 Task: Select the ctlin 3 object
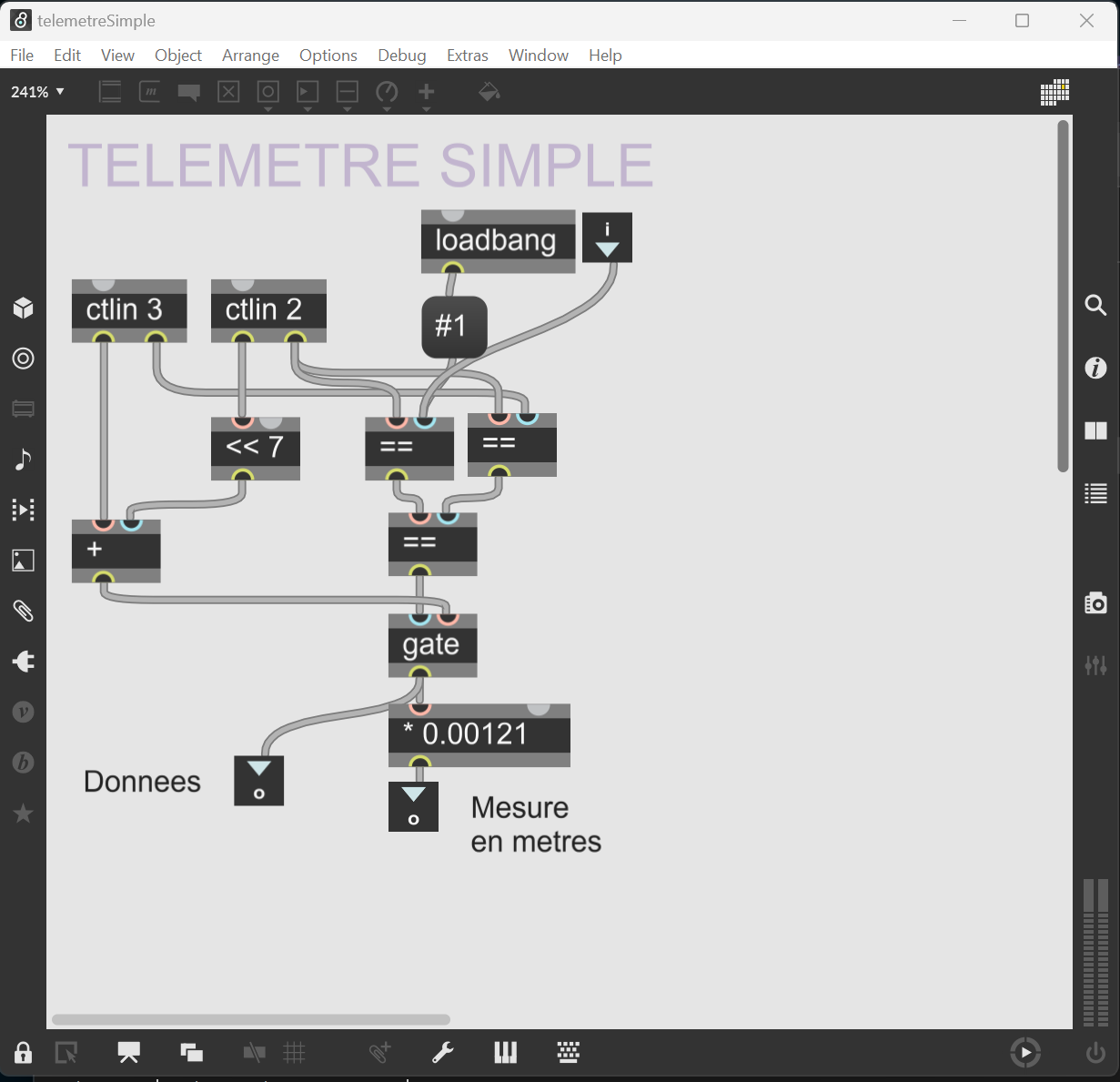point(129,311)
